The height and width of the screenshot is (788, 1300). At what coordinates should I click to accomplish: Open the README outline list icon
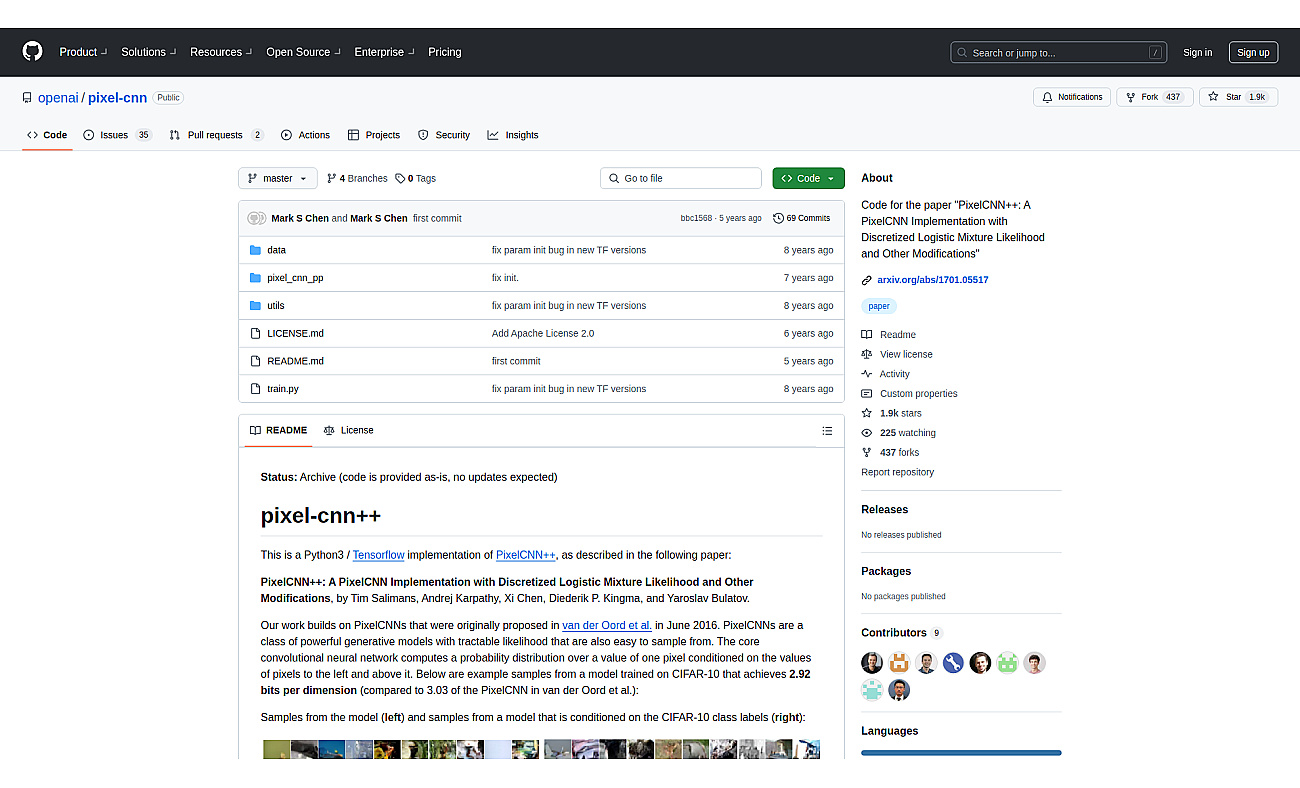click(x=827, y=431)
